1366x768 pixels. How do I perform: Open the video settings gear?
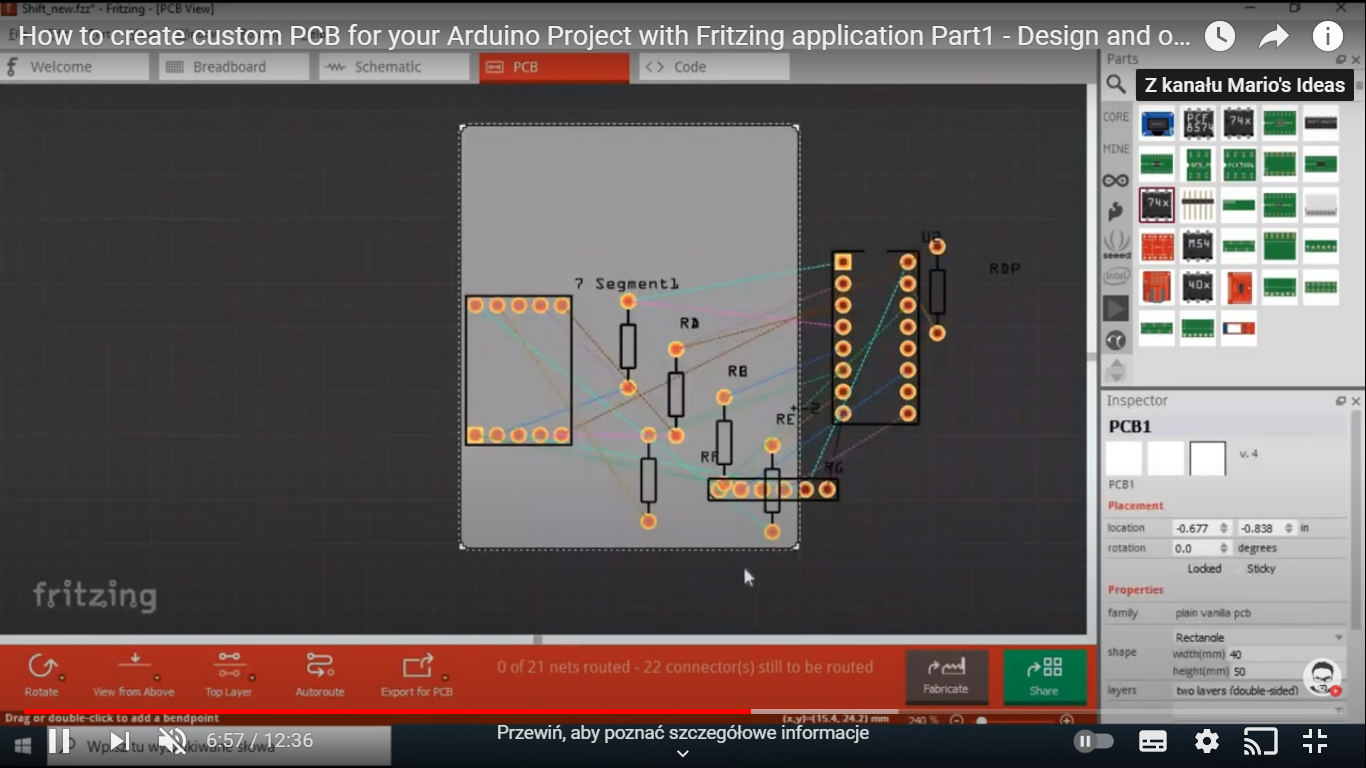1207,741
